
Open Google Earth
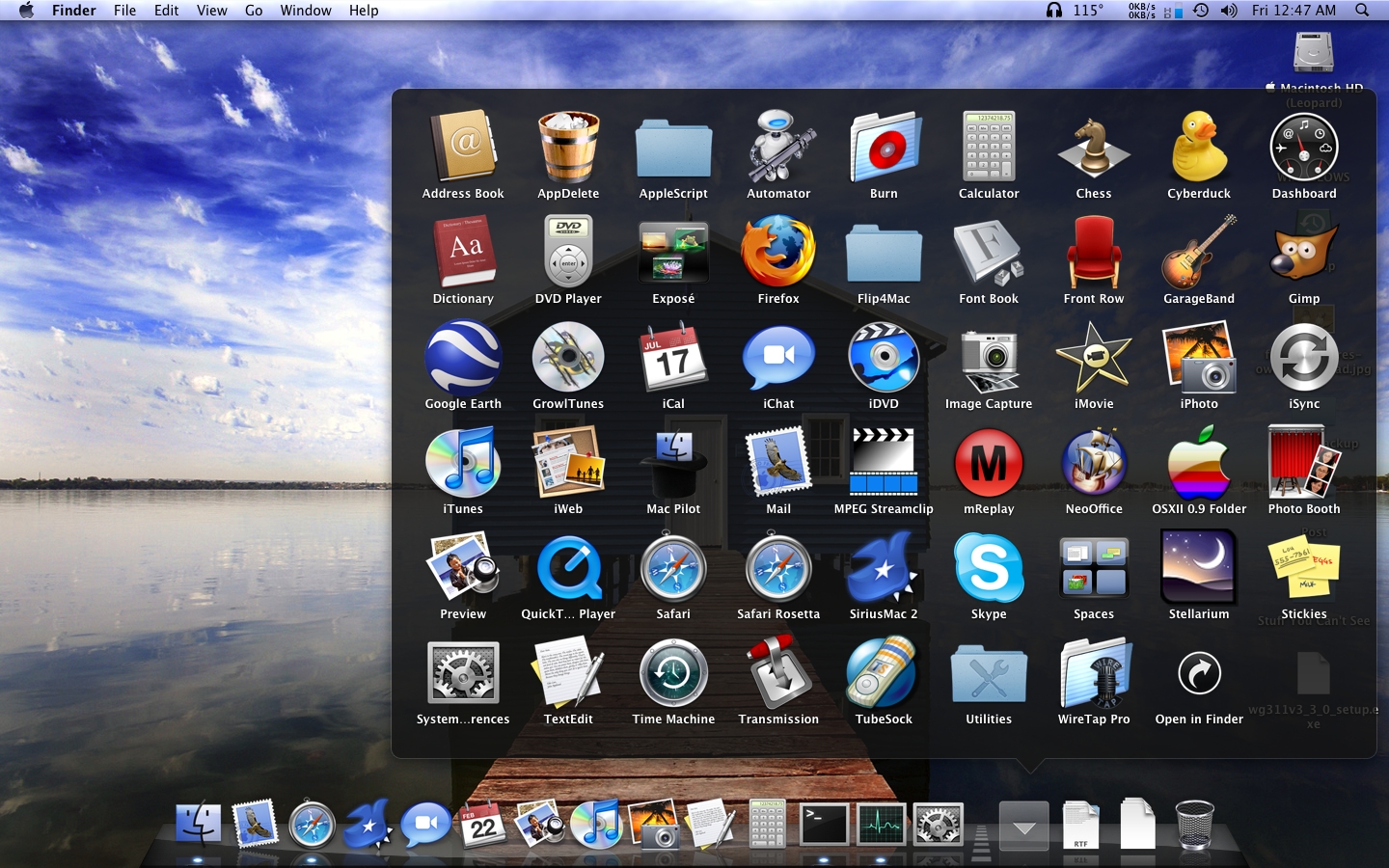(463, 358)
